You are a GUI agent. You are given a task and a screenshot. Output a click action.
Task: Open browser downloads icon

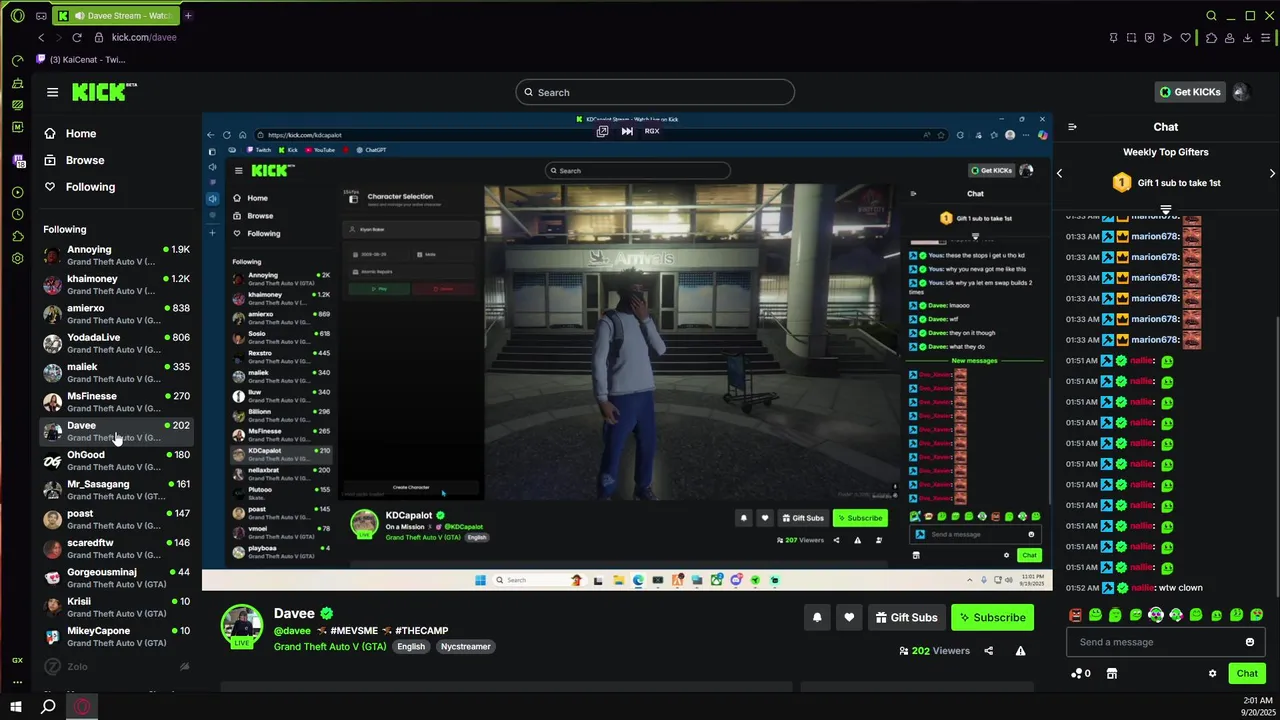pos(1247,38)
